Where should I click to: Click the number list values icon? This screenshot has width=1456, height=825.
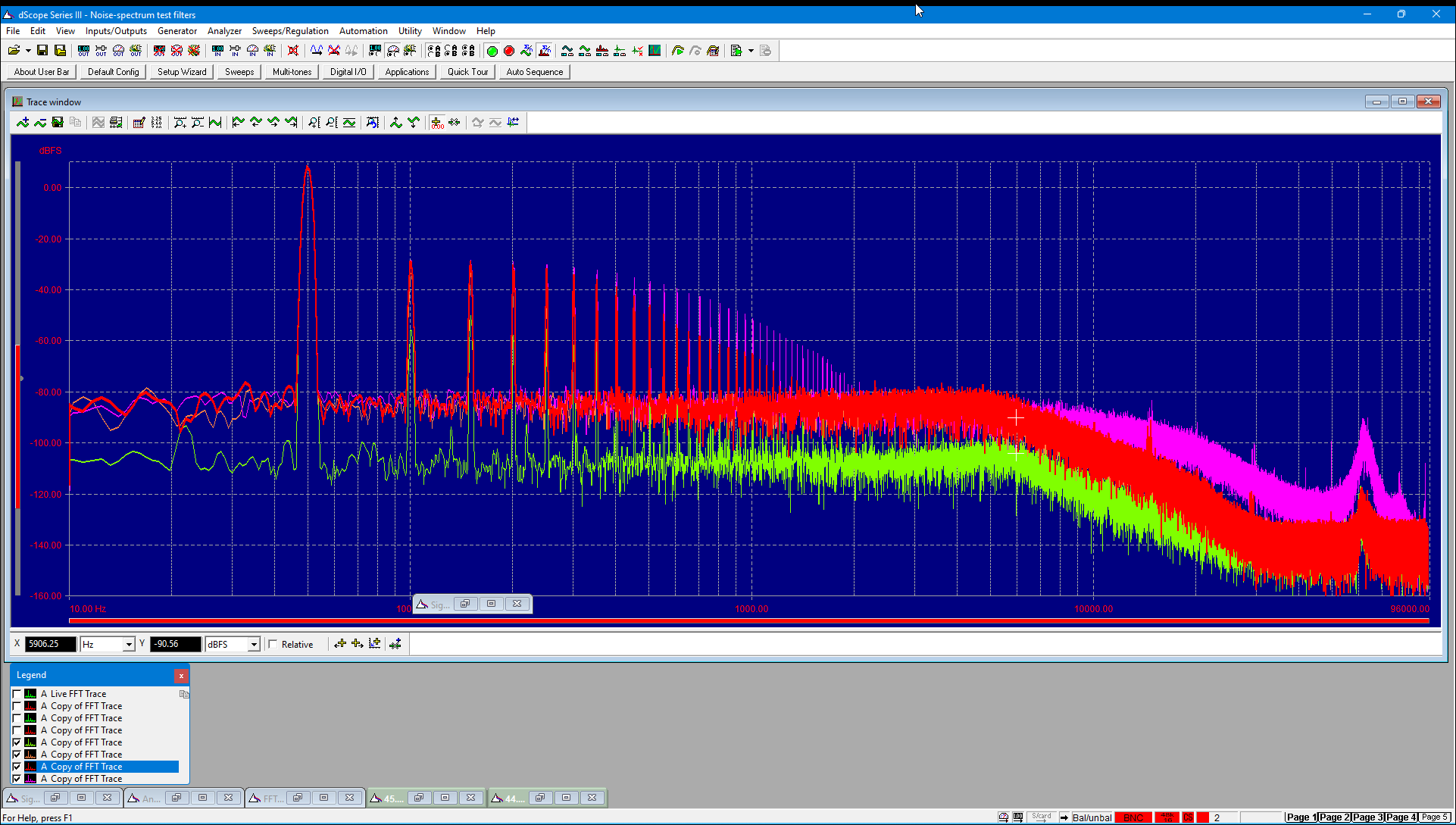tap(156, 123)
